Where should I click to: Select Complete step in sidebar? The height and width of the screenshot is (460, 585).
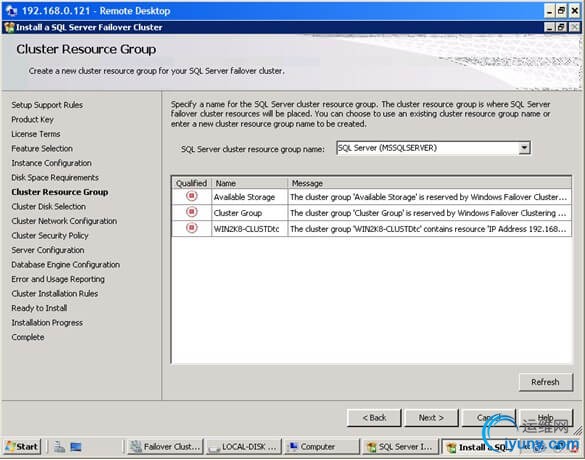pos(28,337)
